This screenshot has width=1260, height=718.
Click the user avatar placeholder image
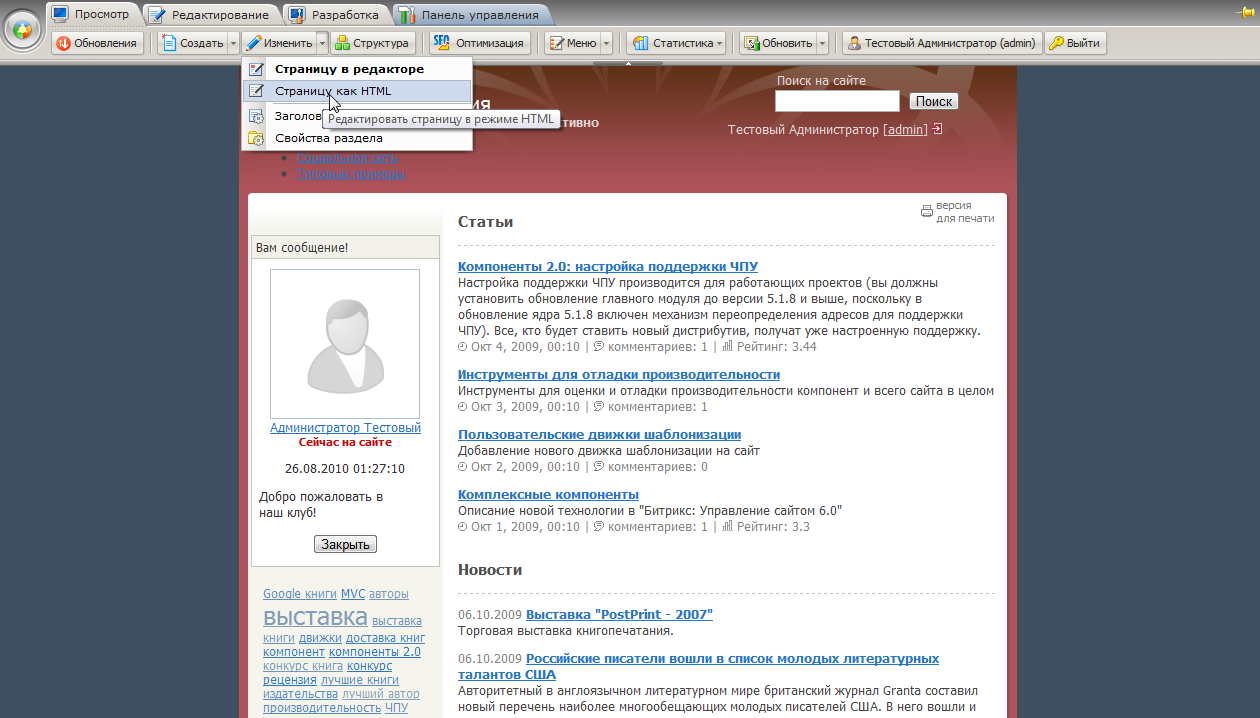(345, 343)
